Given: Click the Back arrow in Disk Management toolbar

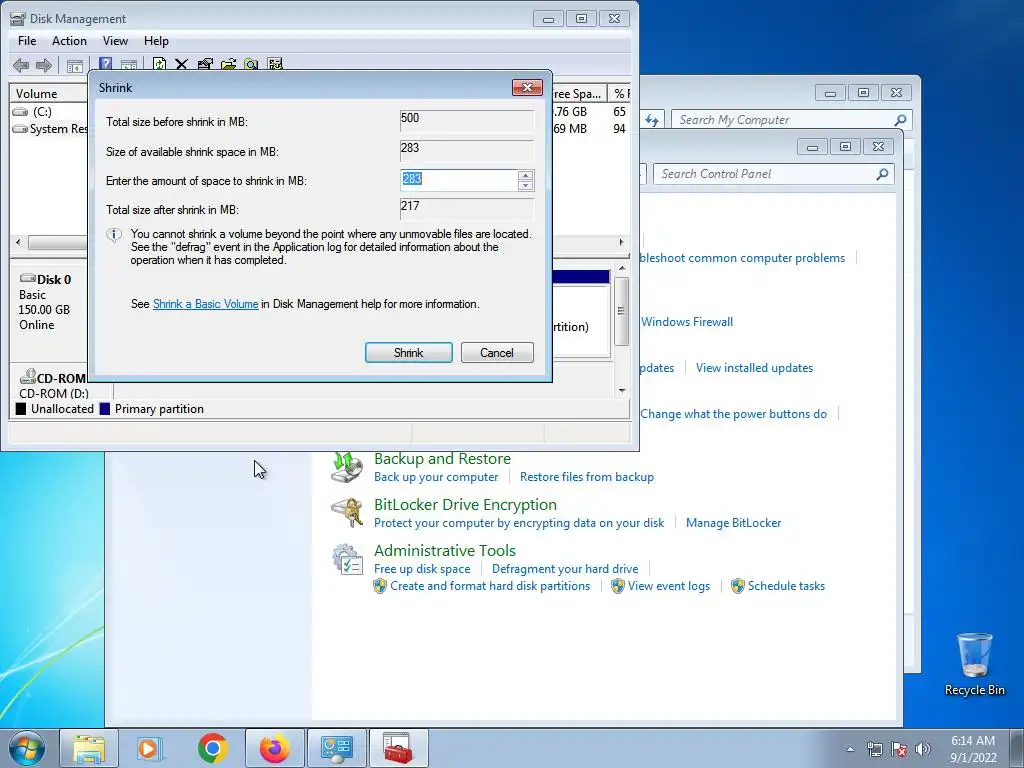Looking at the screenshot, I should coord(21,65).
